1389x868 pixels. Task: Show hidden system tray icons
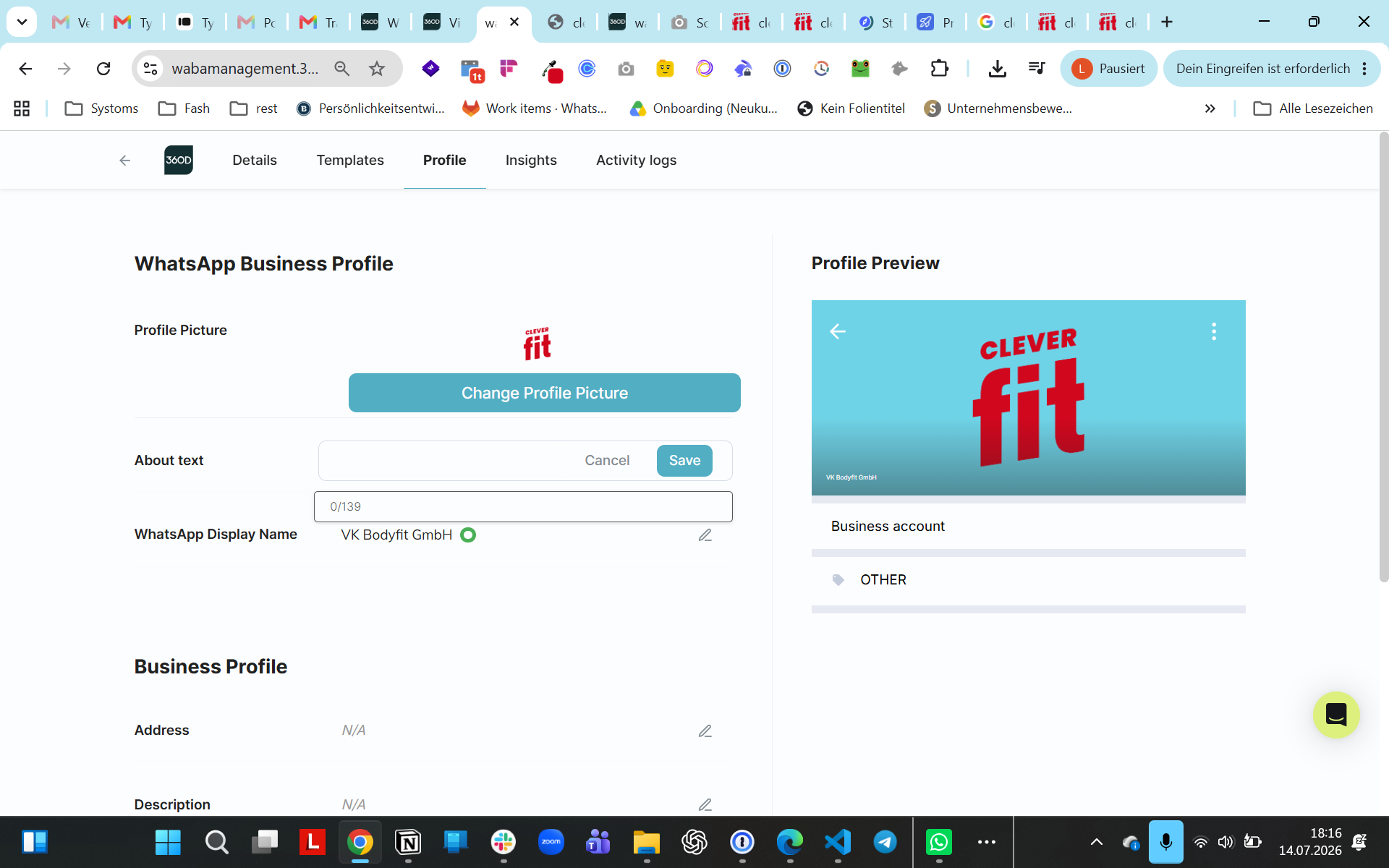(x=1097, y=842)
